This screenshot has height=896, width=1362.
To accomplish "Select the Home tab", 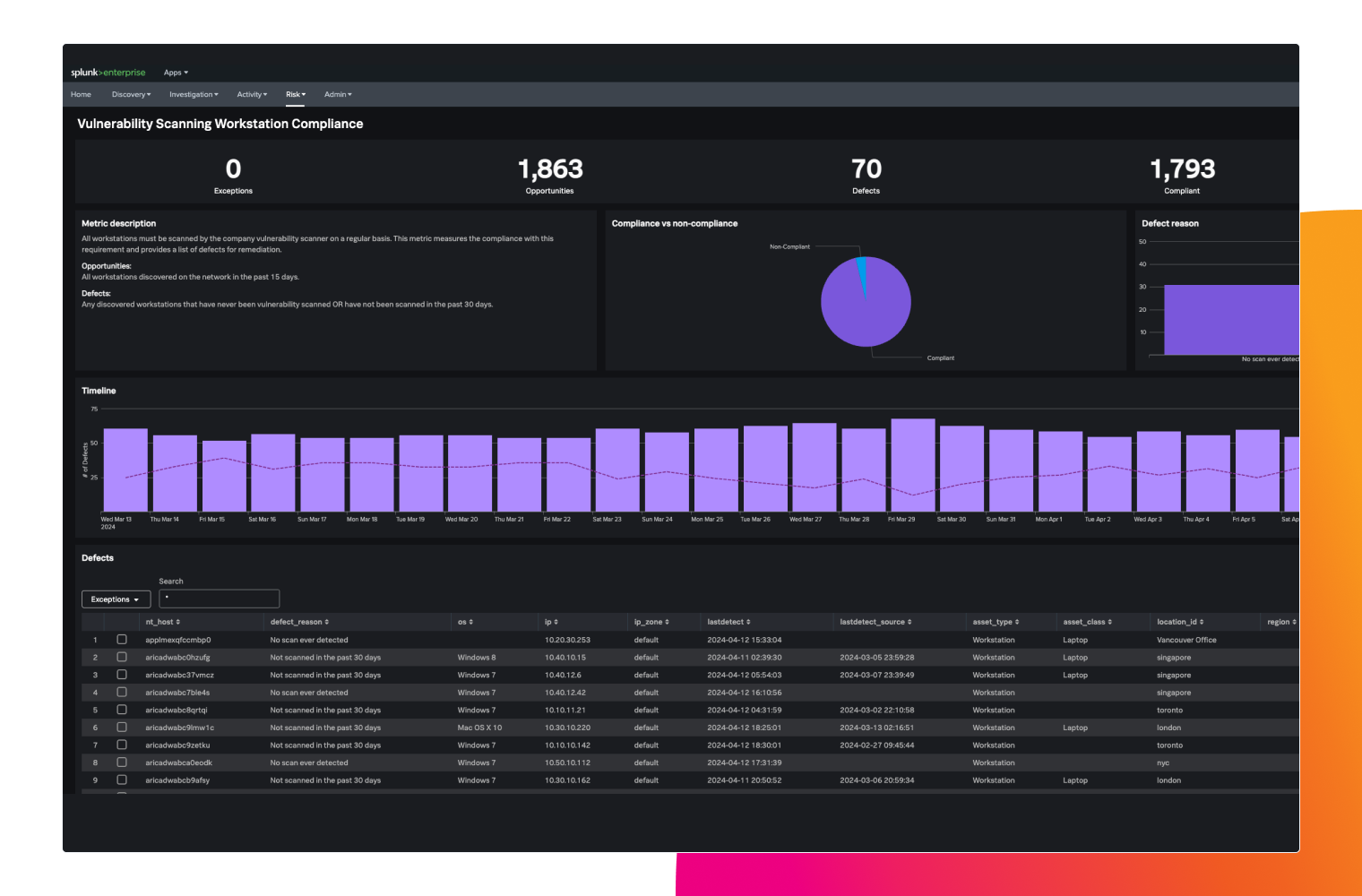I will (x=81, y=94).
